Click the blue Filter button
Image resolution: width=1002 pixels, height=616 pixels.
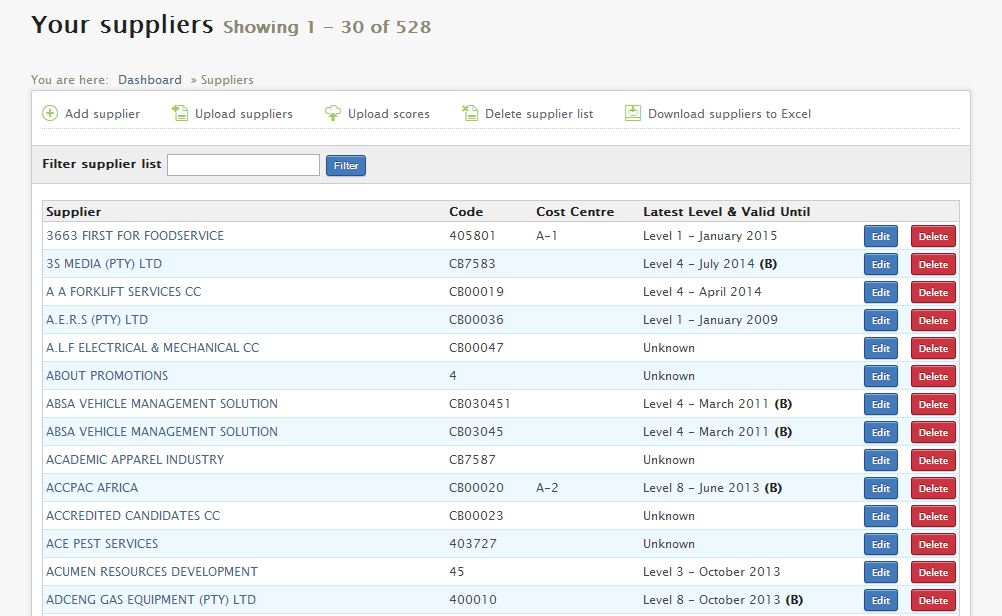coord(346,166)
